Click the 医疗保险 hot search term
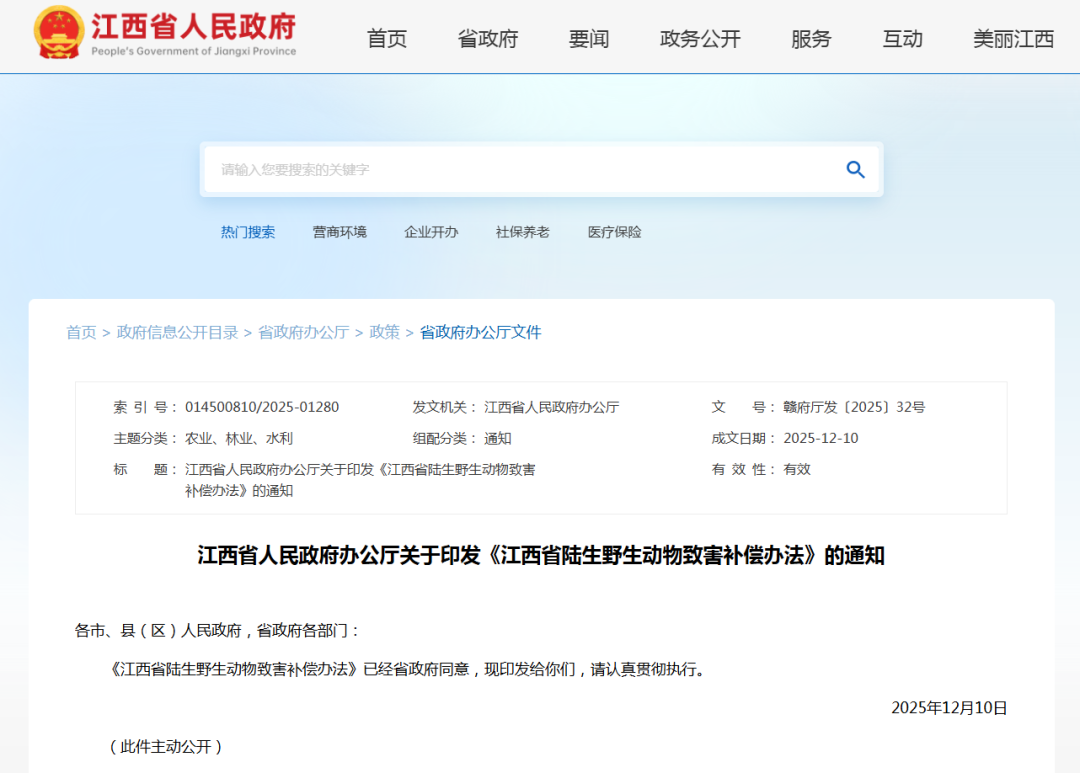Image resolution: width=1080 pixels, height=773 pixels. coord(614,231)
